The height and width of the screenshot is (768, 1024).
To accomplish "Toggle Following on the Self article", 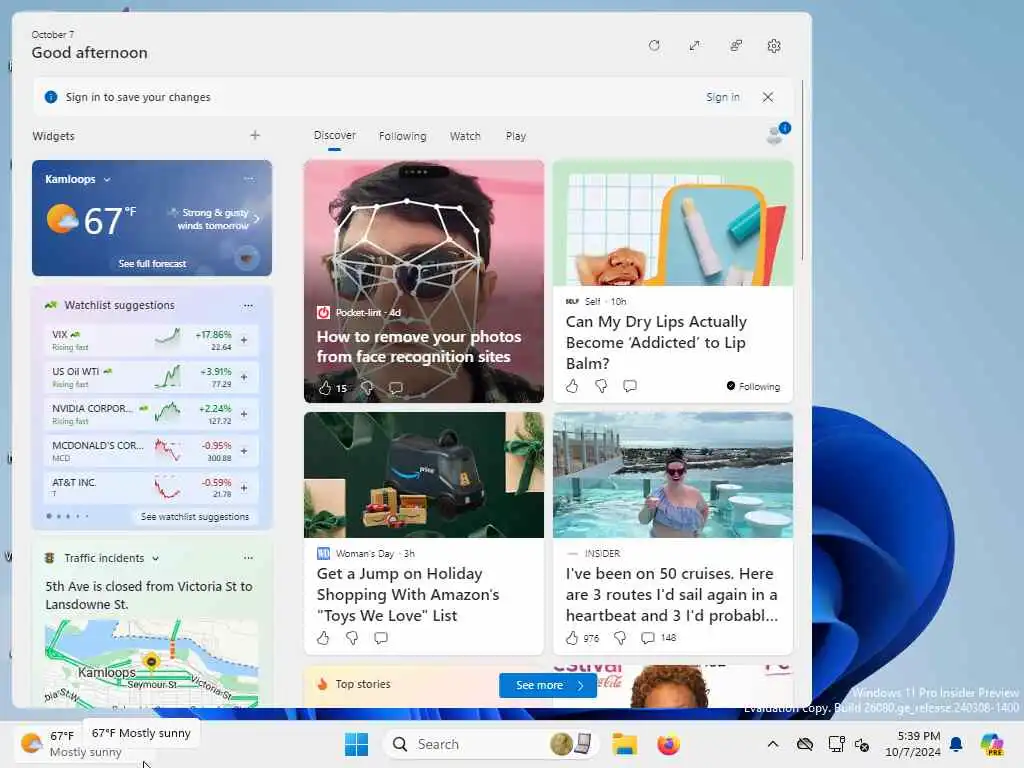I will click(753, 386).
